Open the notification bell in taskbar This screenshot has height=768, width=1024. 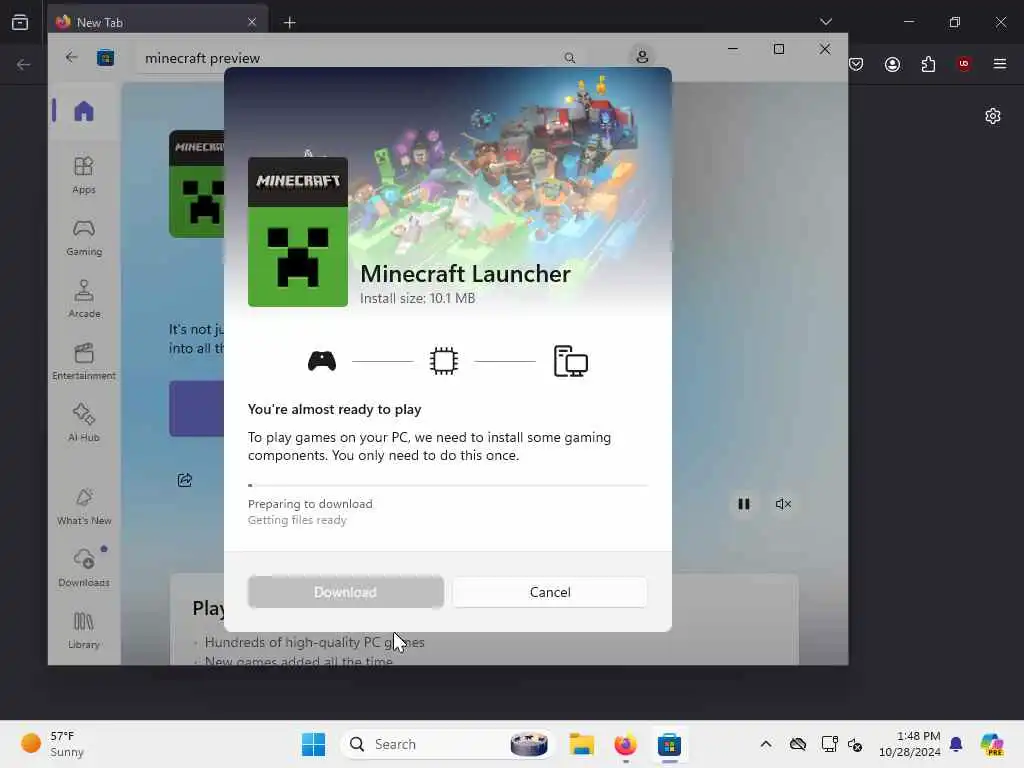(x=956, y=744)
